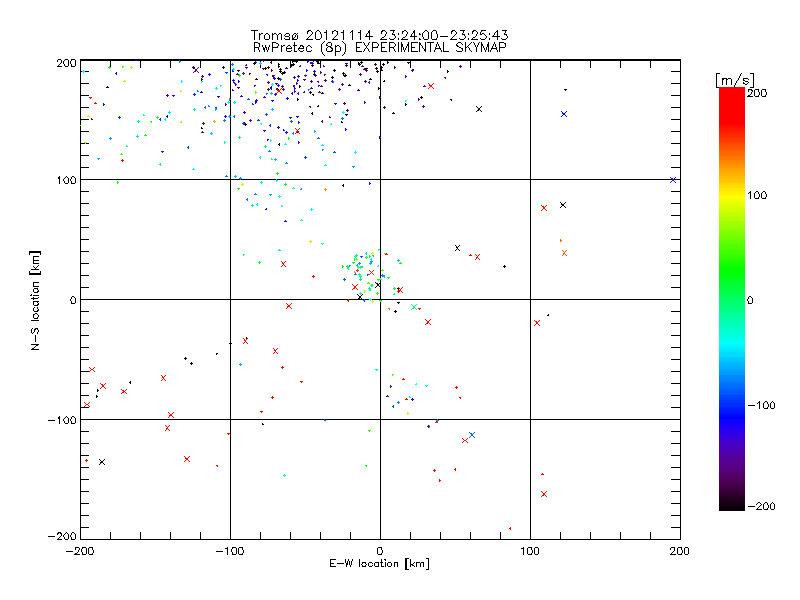Click the title line "Tromsø 20121114 23:24:00-23:25:43"

[379, 35]
